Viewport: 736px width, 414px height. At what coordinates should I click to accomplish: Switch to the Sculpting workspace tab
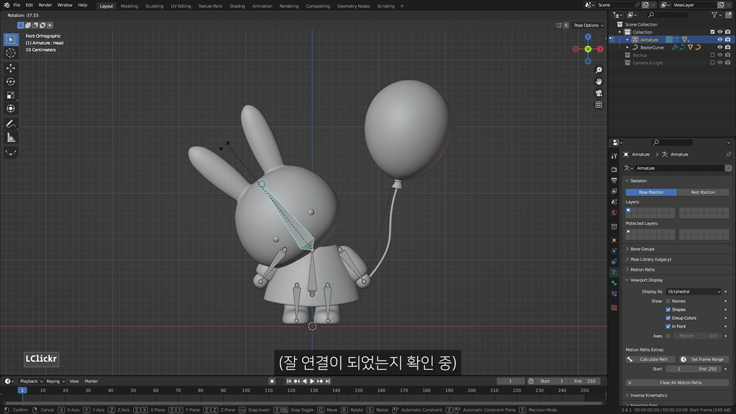click(154, 6)
